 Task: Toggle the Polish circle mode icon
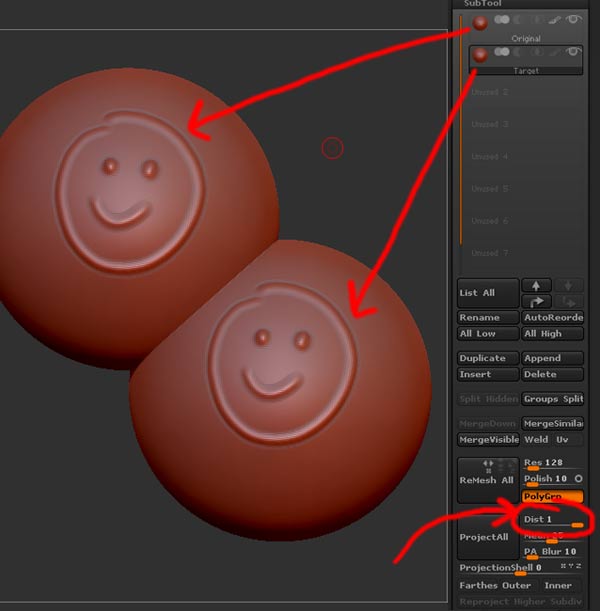(579, 479)
